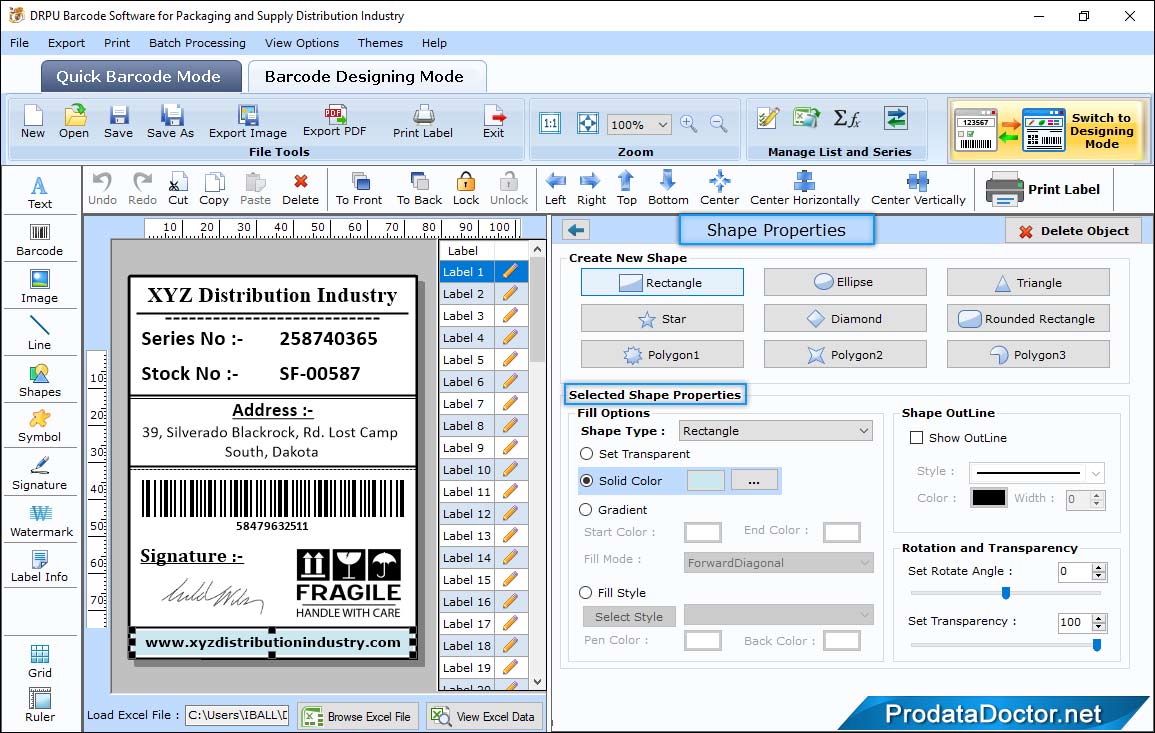1155x733 pixels.
Task: Pick the Line drawing tool
Action: click(x=40, y=333)
